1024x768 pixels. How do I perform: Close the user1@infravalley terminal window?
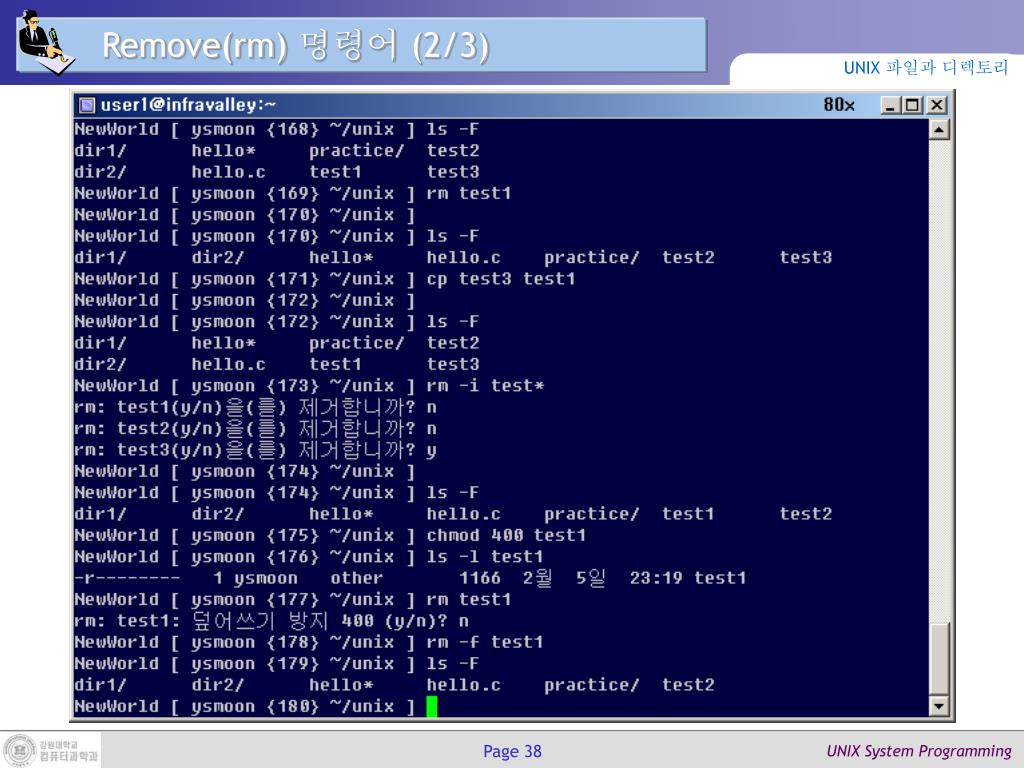click(x=936, y=105)
